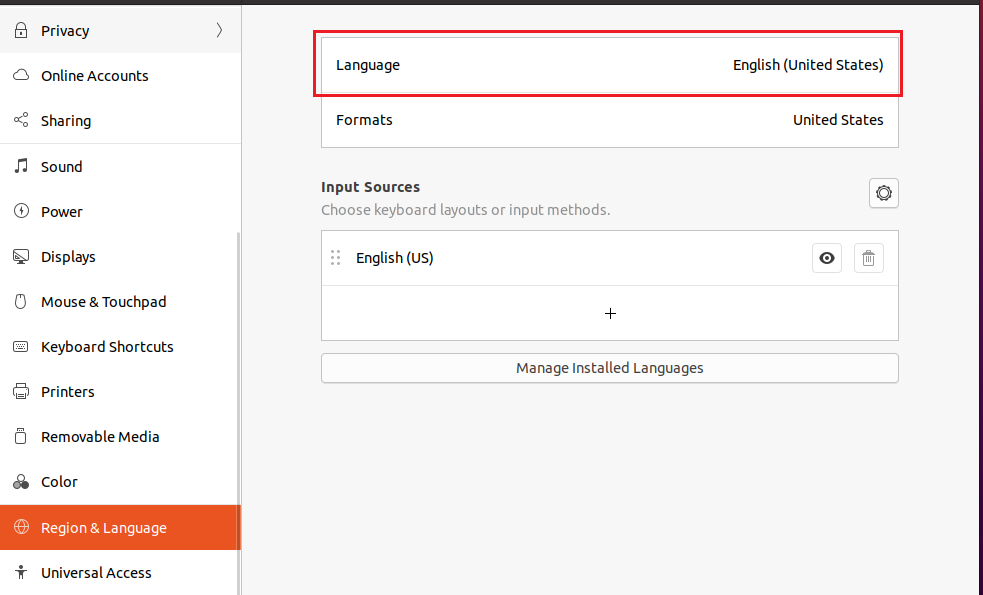Image resolution: width=983 pixels, height=595 pixels.
Task: Click the sidebar vertical scrollbar
Action: point(238,400)
